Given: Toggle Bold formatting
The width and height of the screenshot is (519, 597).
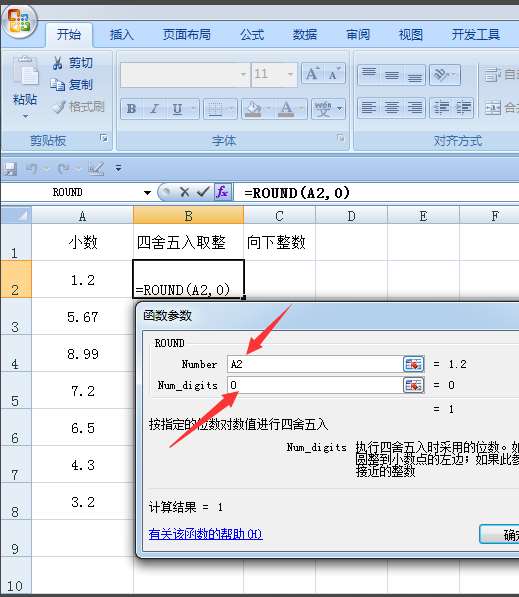Looking at the screenshot, I should coord(131,109).
